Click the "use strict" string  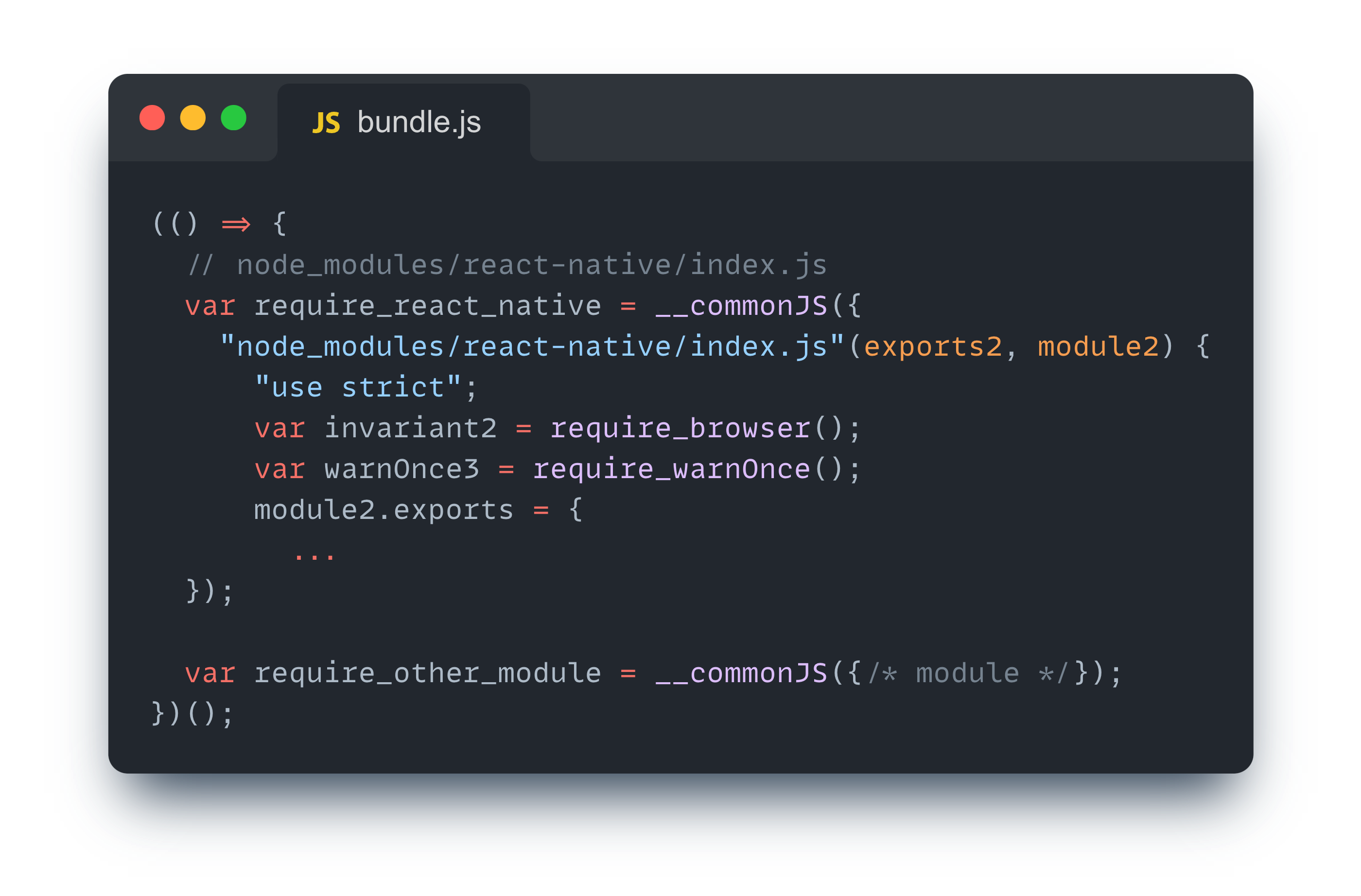[358, 388]
